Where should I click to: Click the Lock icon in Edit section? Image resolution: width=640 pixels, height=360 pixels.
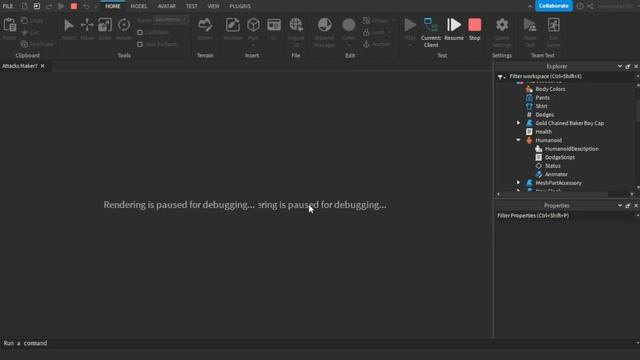[366, 32]
